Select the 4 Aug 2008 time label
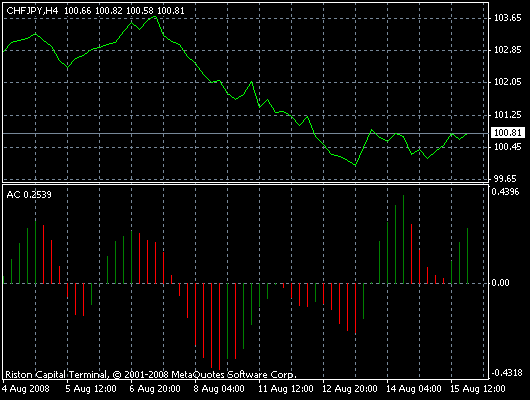 pos(26,389)
